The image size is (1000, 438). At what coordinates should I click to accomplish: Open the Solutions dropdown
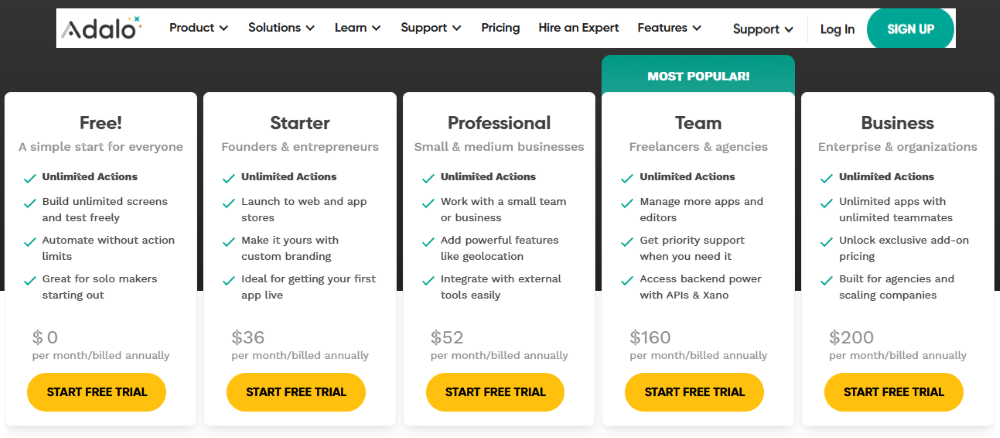tap(281, 28)
